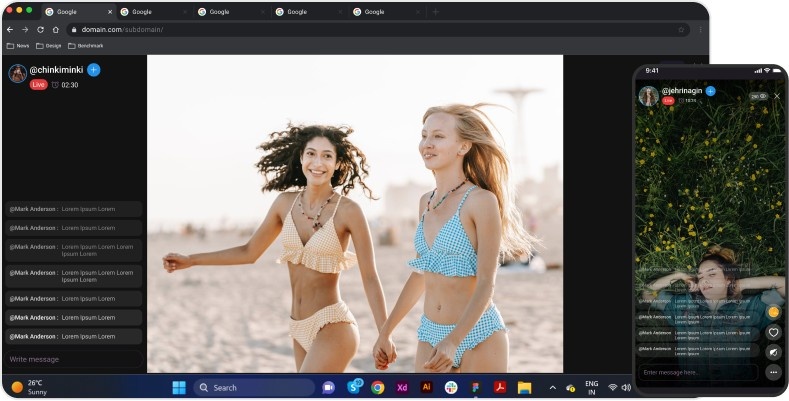Open the 26°C Sunny weather widget
This screenshot has width=789, height=401.
tap(29, 387)
